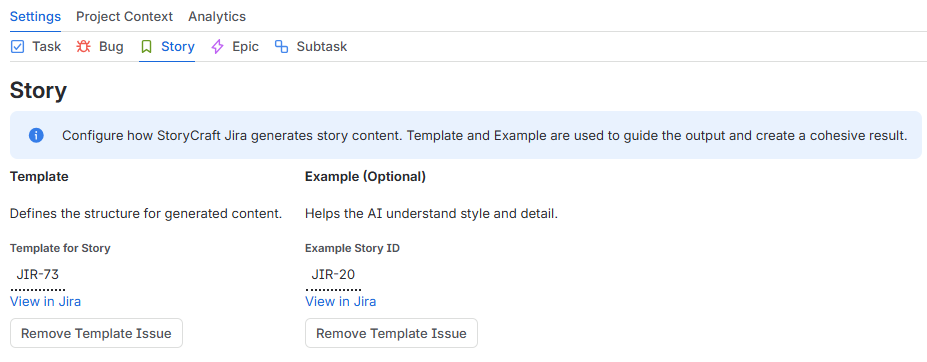The width and height of the screenshot is (927, 362).
Task: Select the Epic issue type tab
Action: click(235, 47)
